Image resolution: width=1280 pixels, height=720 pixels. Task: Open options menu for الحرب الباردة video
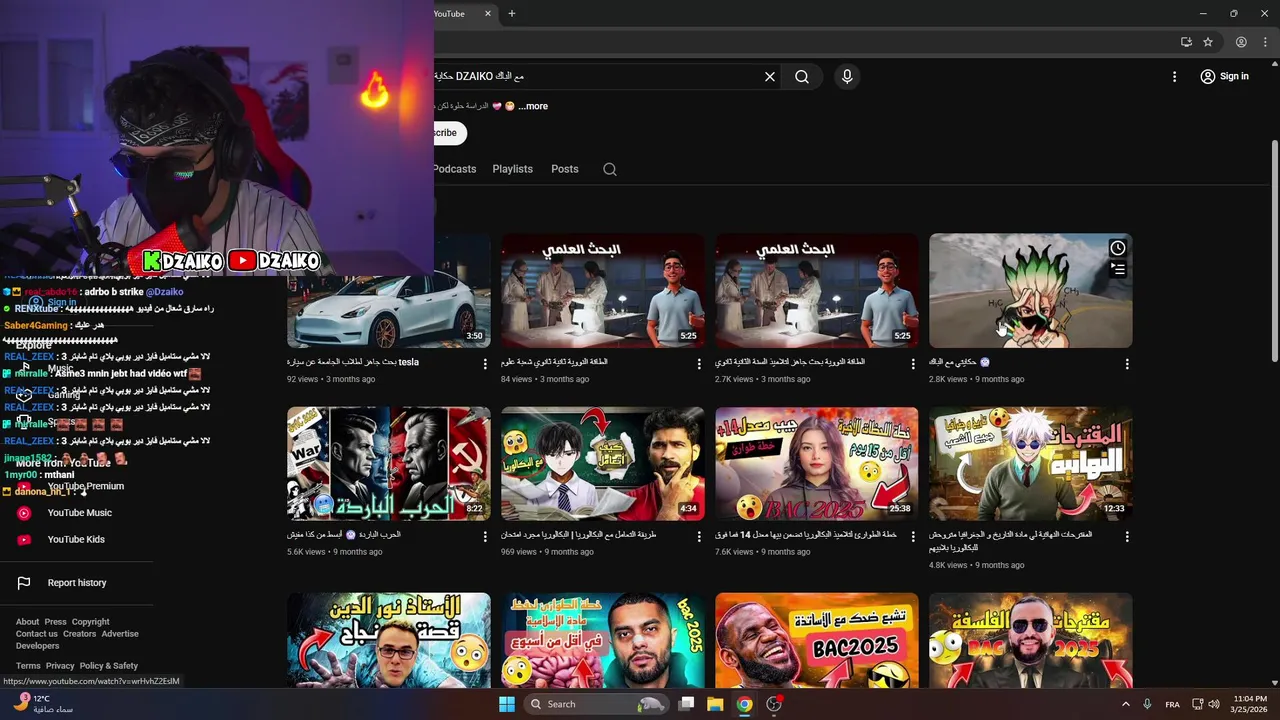click(x=485, y=537)
